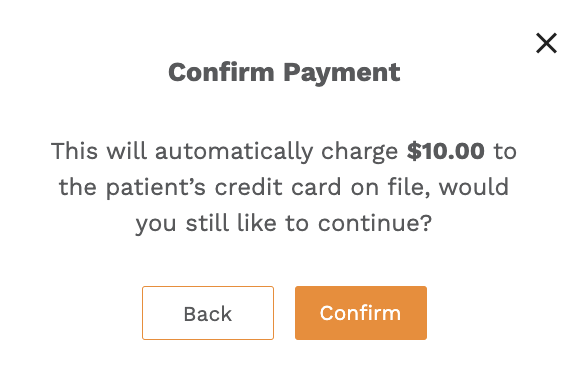Proceed with automatic charge via Confirm
Viewport: 572px width, 386px height.
coord(361,313)
